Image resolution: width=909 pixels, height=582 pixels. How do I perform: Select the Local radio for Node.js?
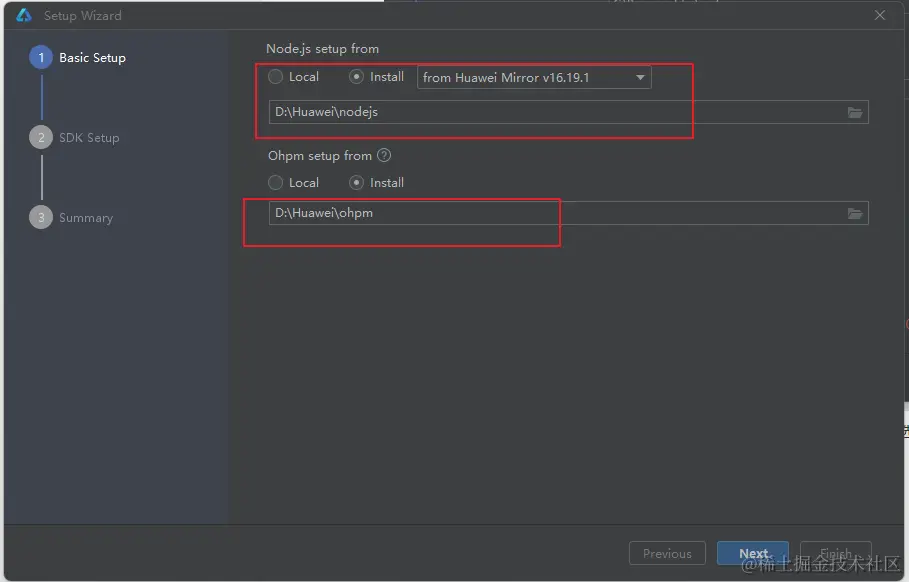click(275, 77)
